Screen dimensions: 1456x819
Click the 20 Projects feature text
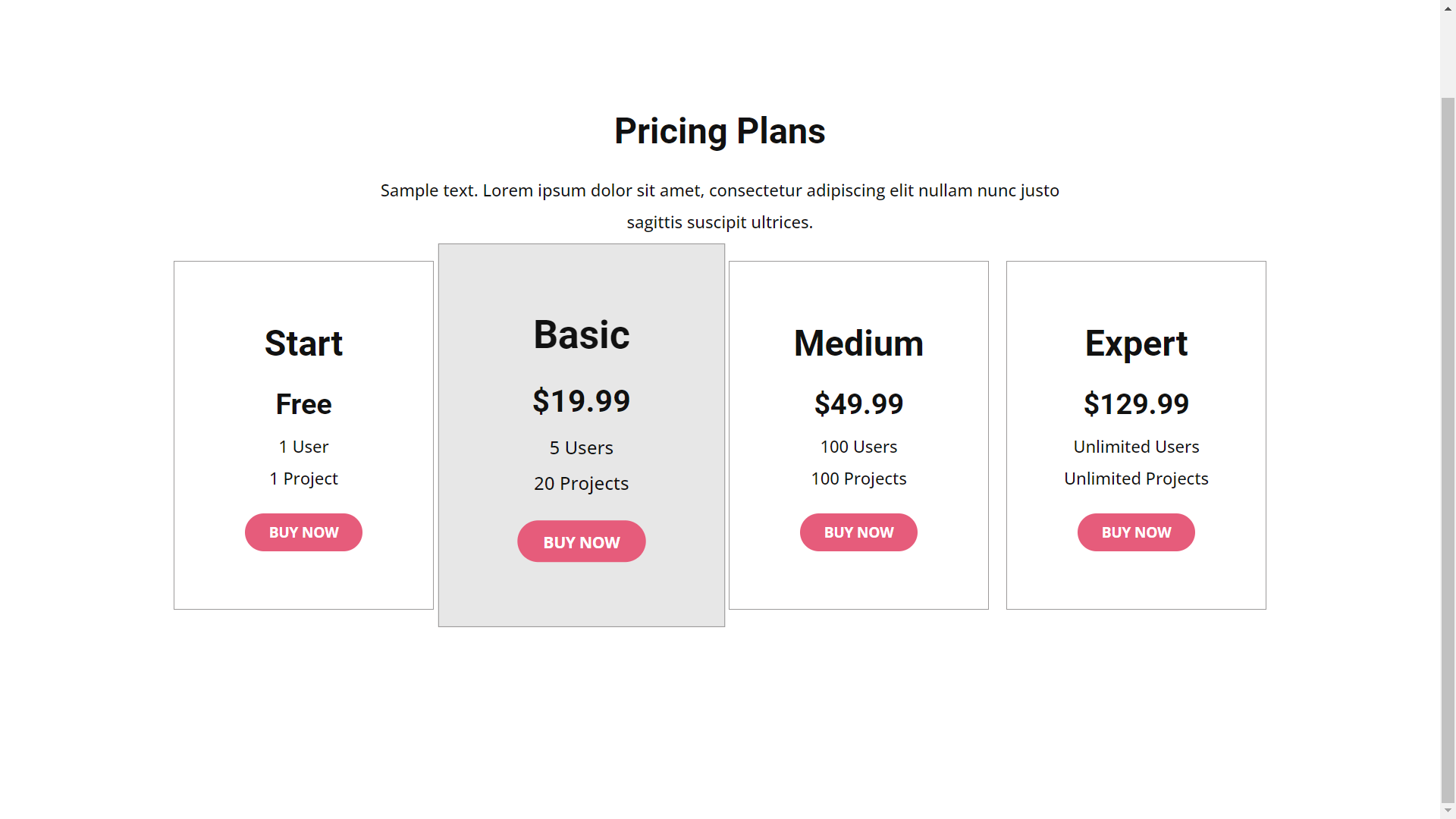(582, 483)
